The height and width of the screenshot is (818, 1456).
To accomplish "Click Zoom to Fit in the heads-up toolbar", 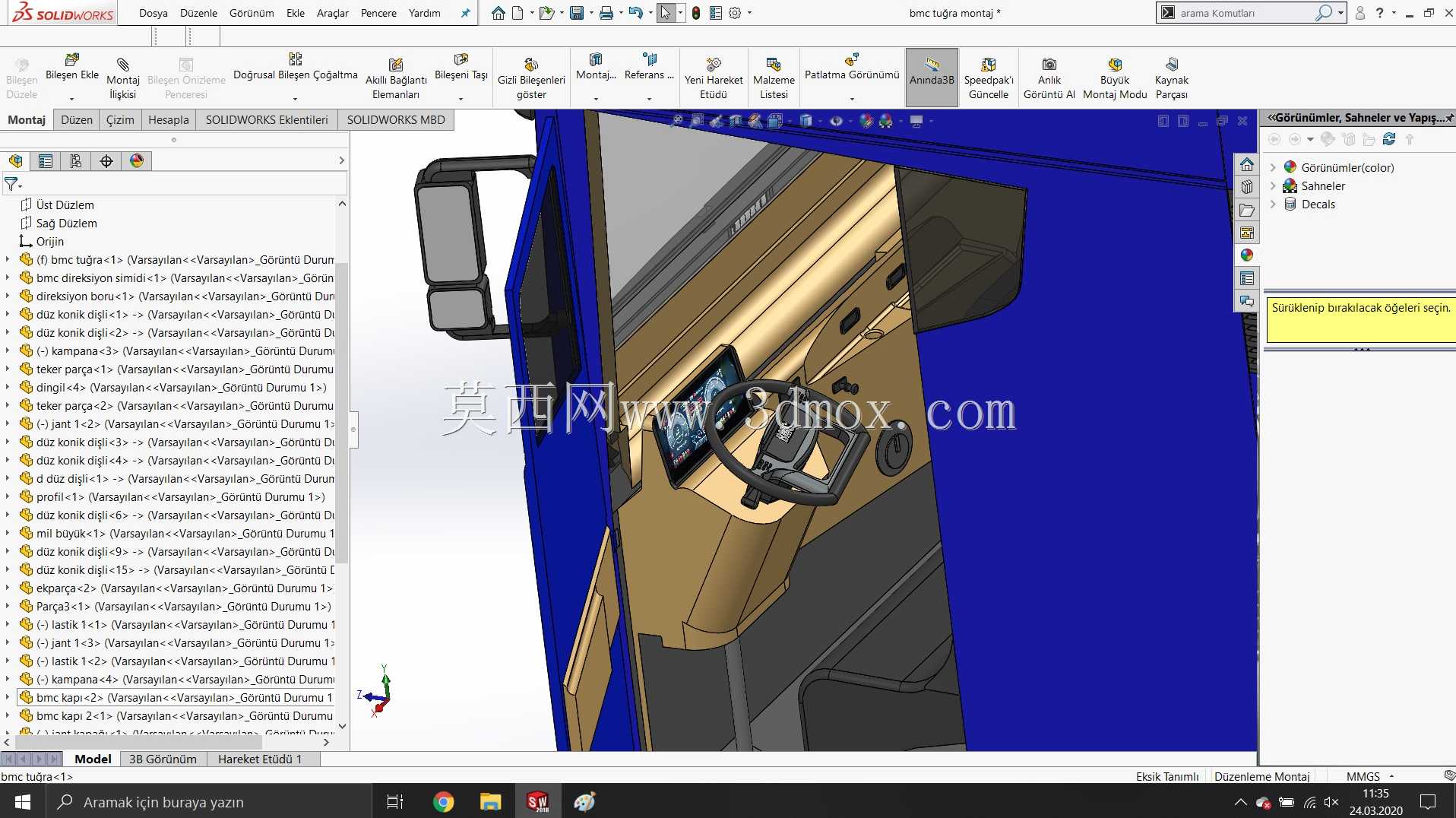I will click(678, 121).
